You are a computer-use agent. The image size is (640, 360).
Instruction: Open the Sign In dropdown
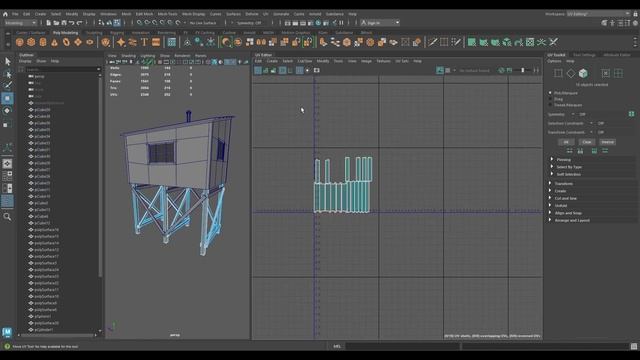(380, 23)
